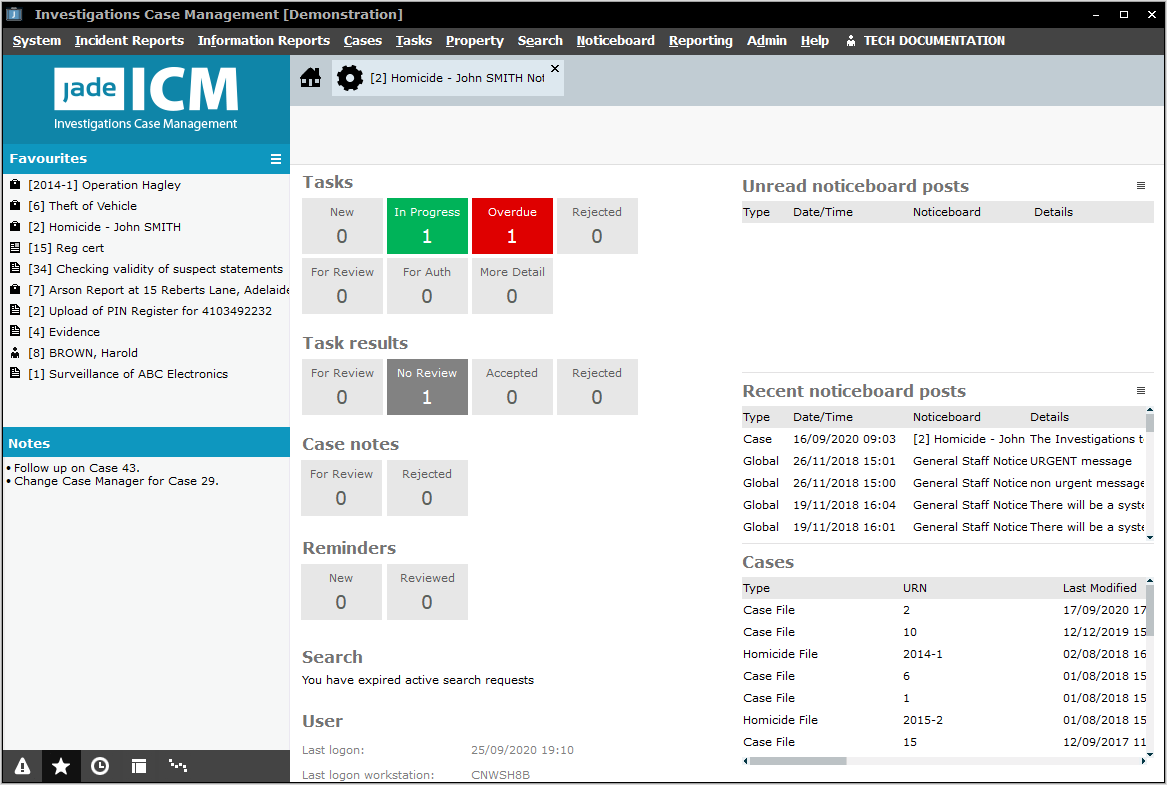Click the No Review task results tile
This screenshot has height=785, width=1167.
coord(427,387)
